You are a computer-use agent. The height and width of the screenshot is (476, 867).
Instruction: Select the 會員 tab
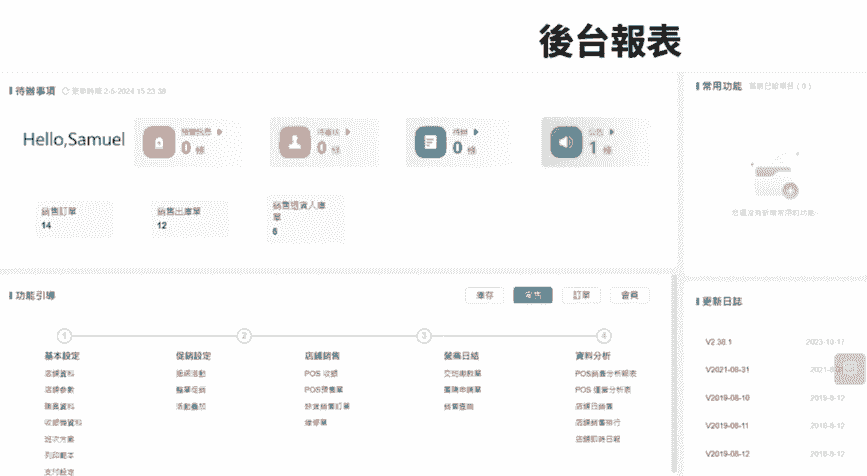click(629, 295)
